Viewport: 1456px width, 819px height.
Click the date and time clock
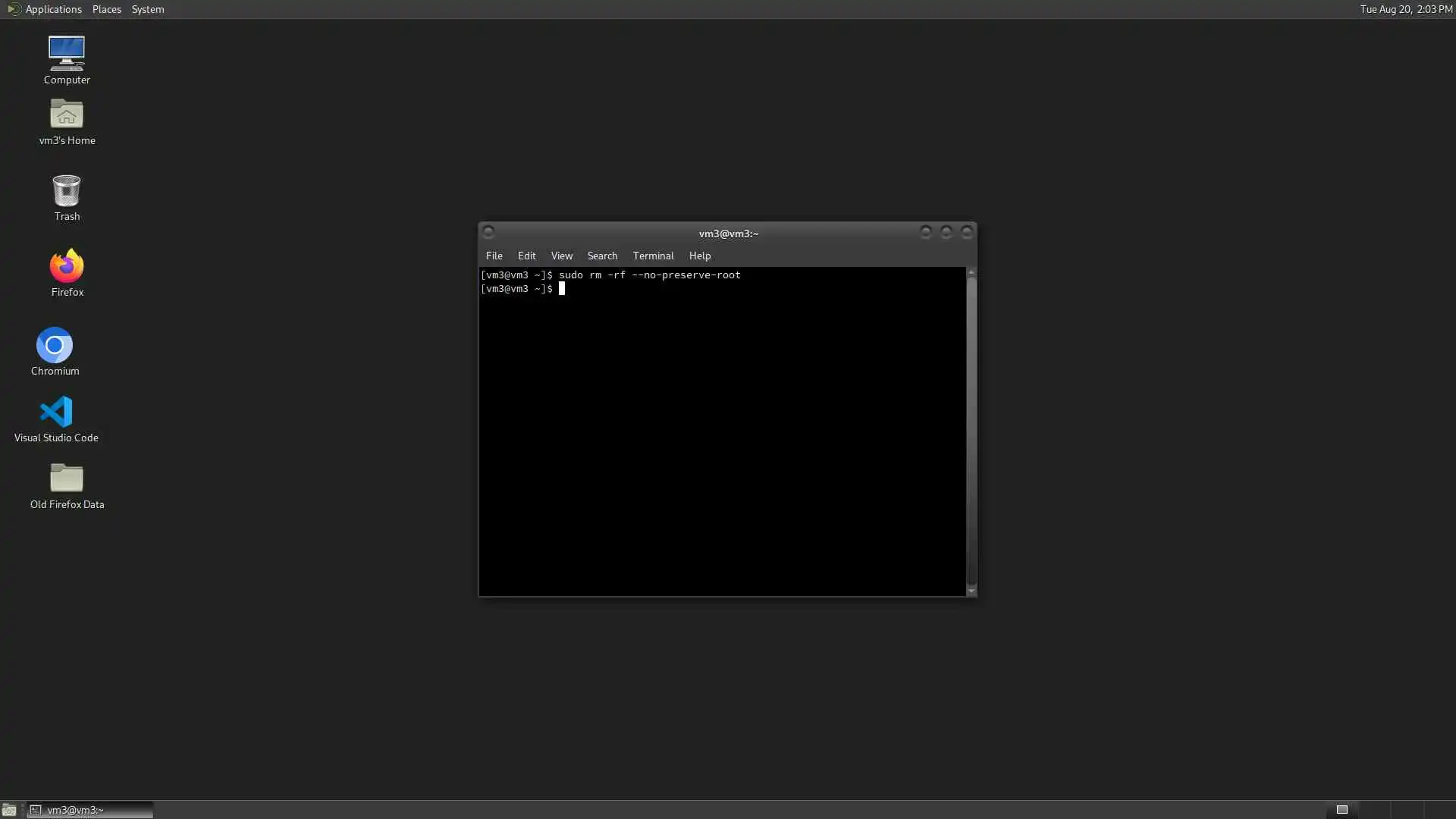[x=1405, y=9]
